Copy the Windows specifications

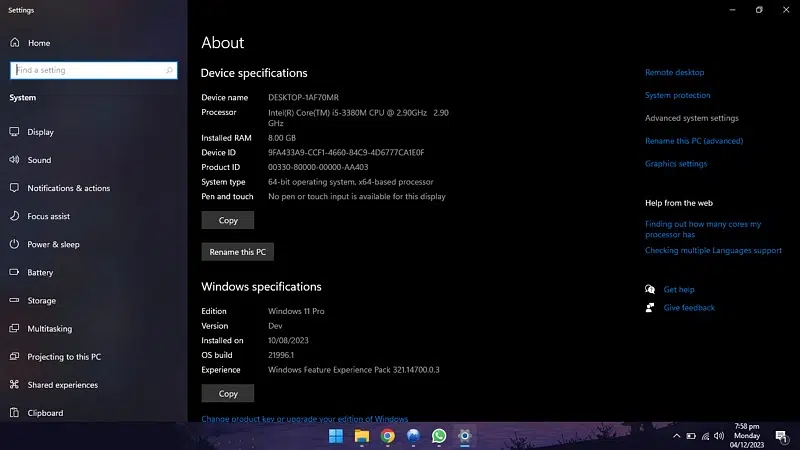(228, 393)
